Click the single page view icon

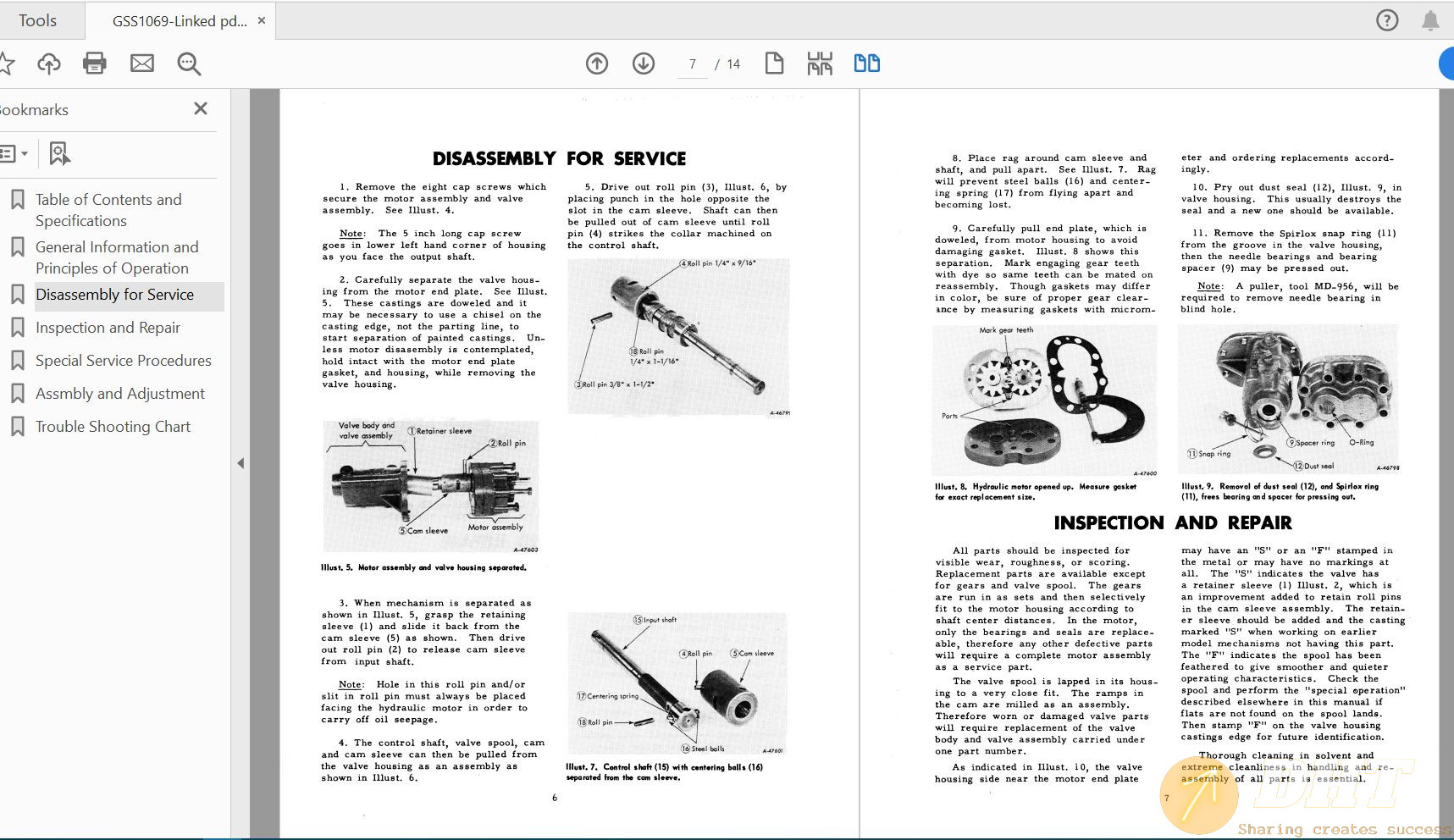point(774,64)
